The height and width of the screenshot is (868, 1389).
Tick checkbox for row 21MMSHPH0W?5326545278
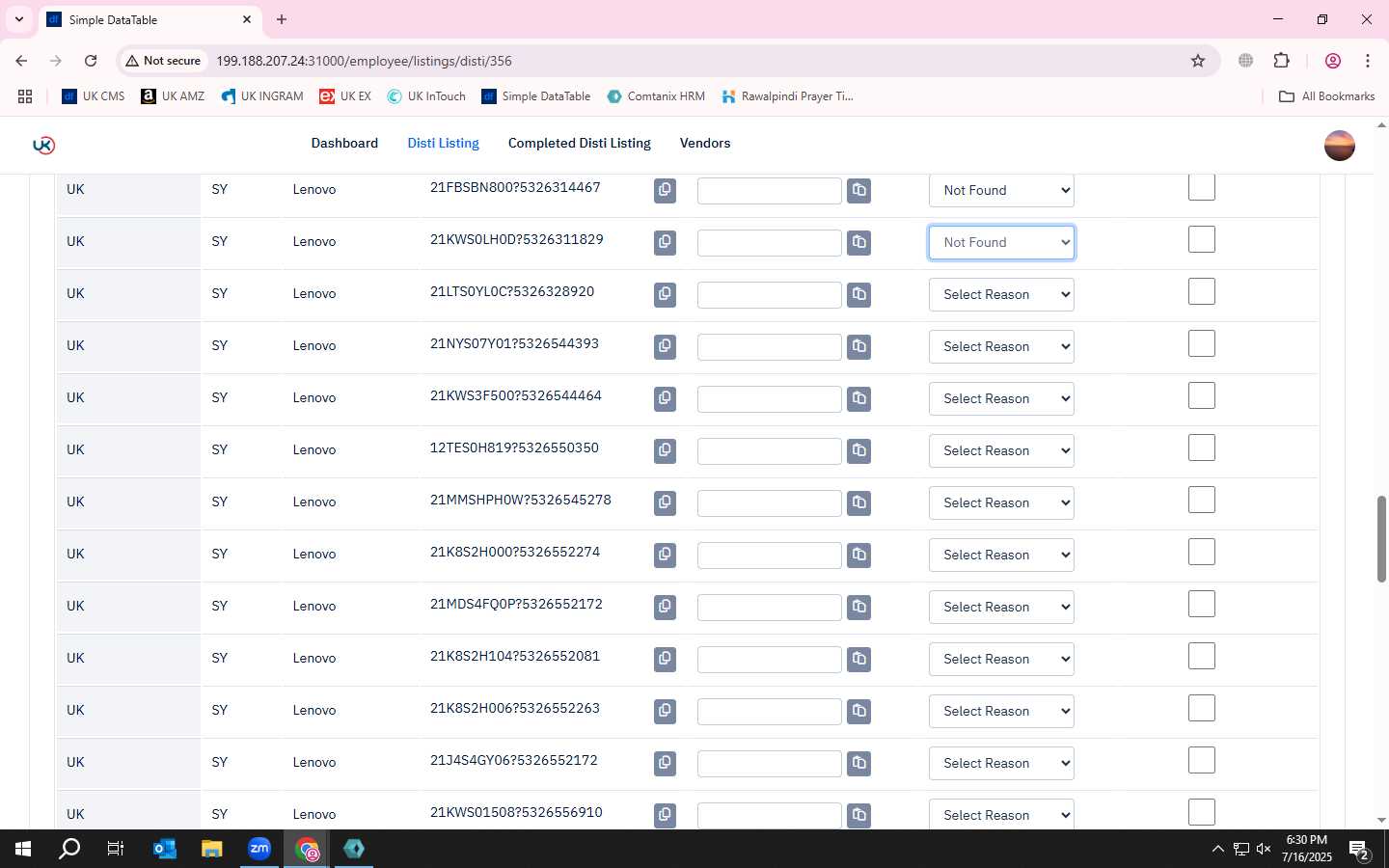1201,500
